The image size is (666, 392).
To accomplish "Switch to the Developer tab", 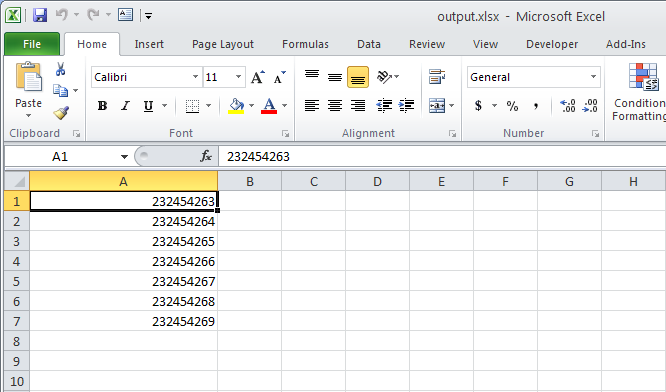I will (552, 44).
